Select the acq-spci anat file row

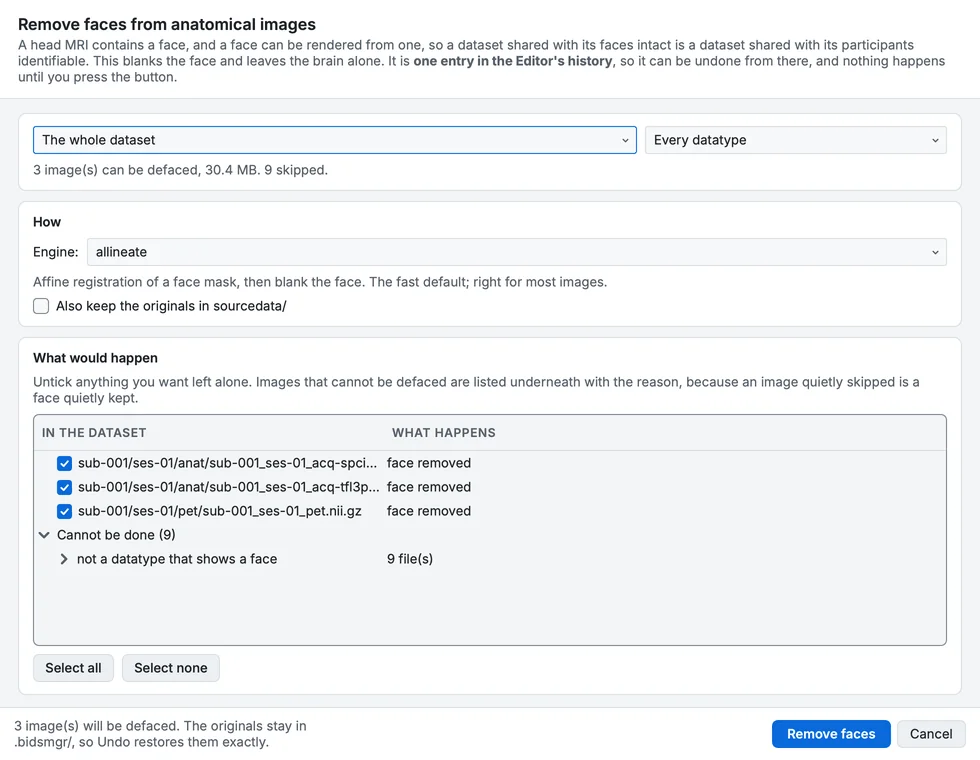coord(489,463)
